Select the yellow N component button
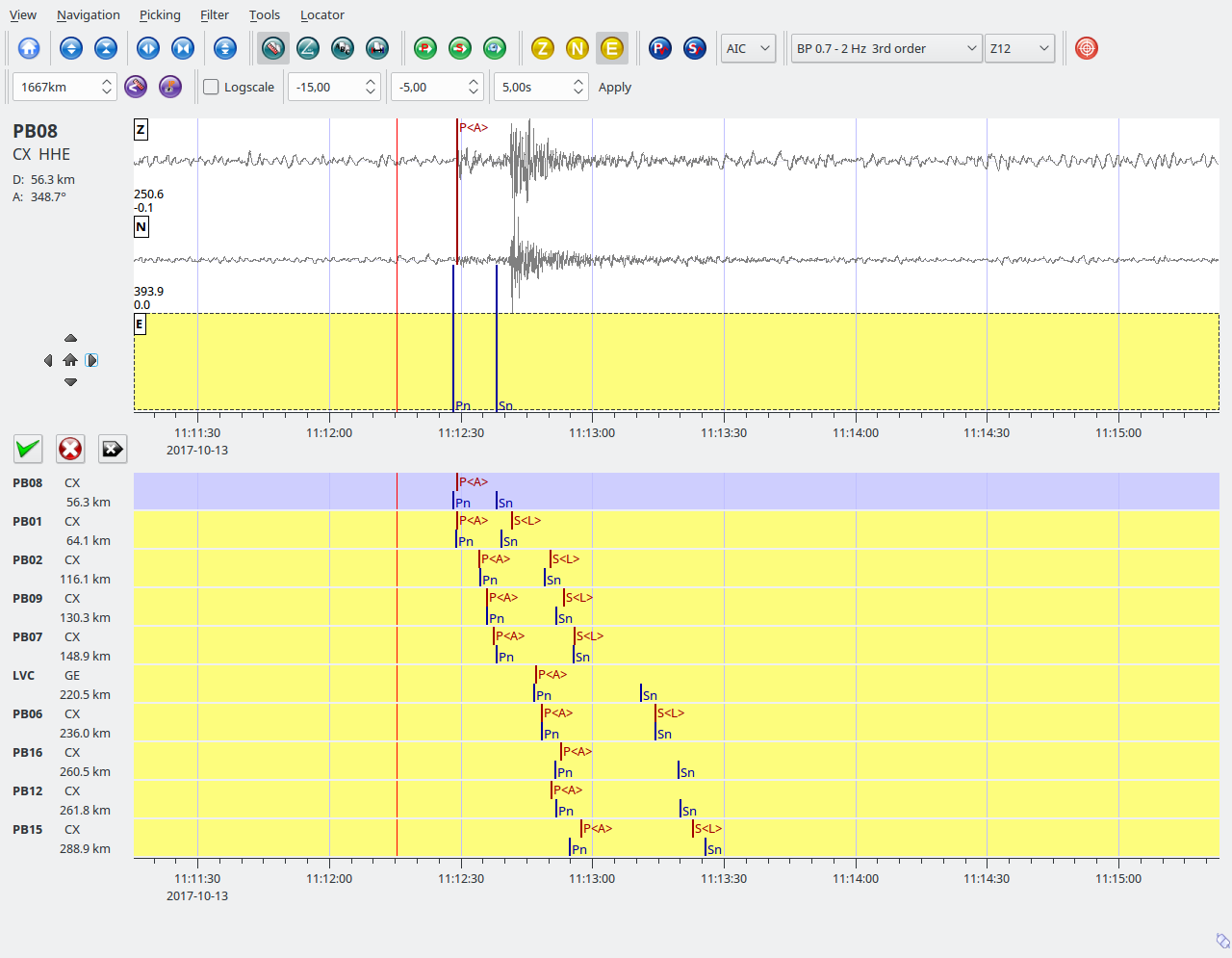The image size is (1232, 958). pyautogui.click(x=577, y=48)
